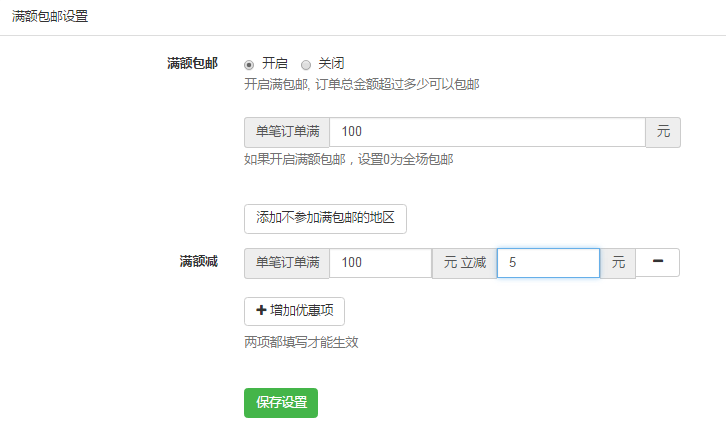The width and height of the screenshot is (726, 439).
Task: Click the 满额包邮设置 page heading
Action: (x=50, y=16)
